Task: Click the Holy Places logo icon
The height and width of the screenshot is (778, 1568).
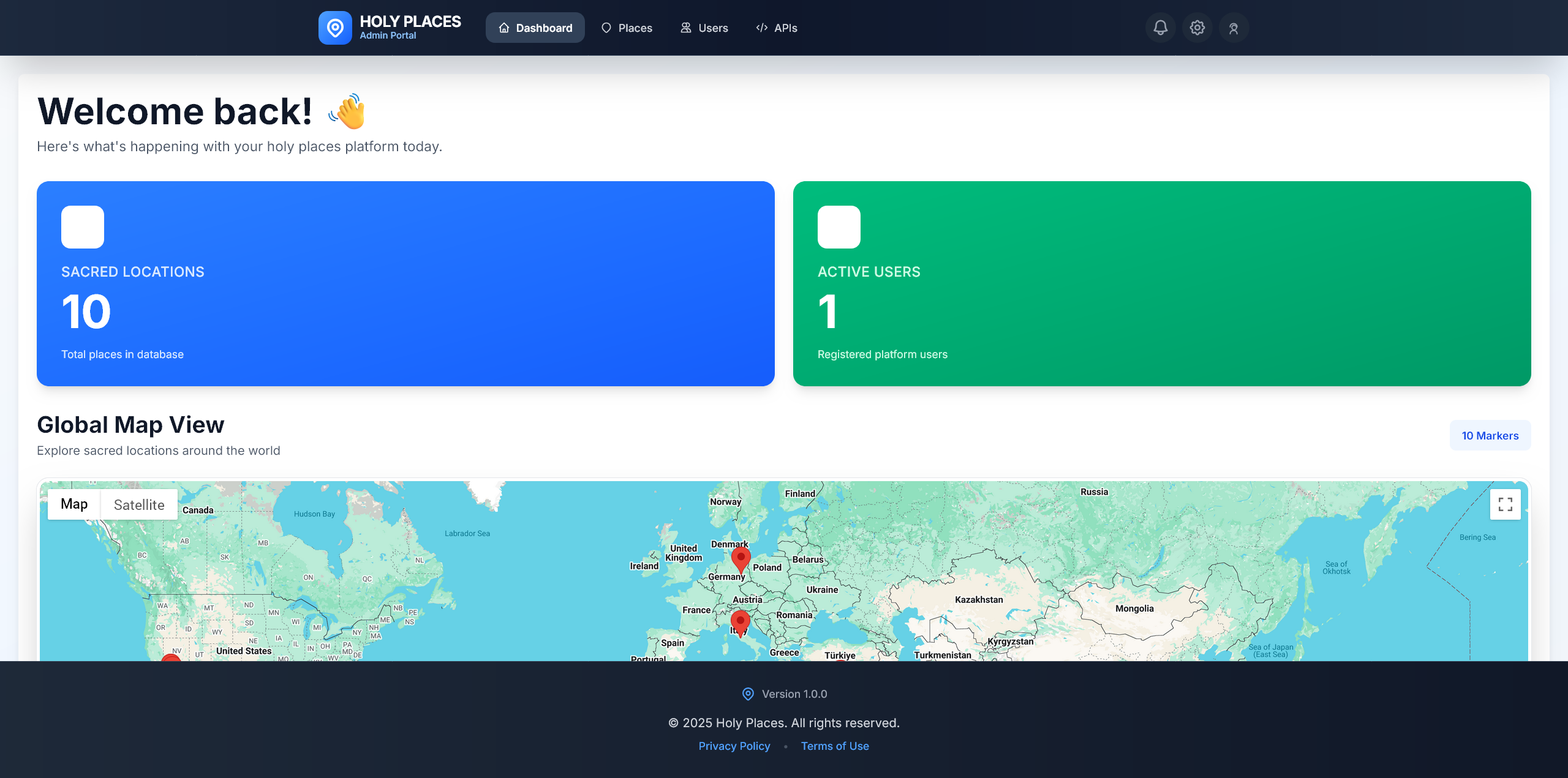Action: click(335, 28)
